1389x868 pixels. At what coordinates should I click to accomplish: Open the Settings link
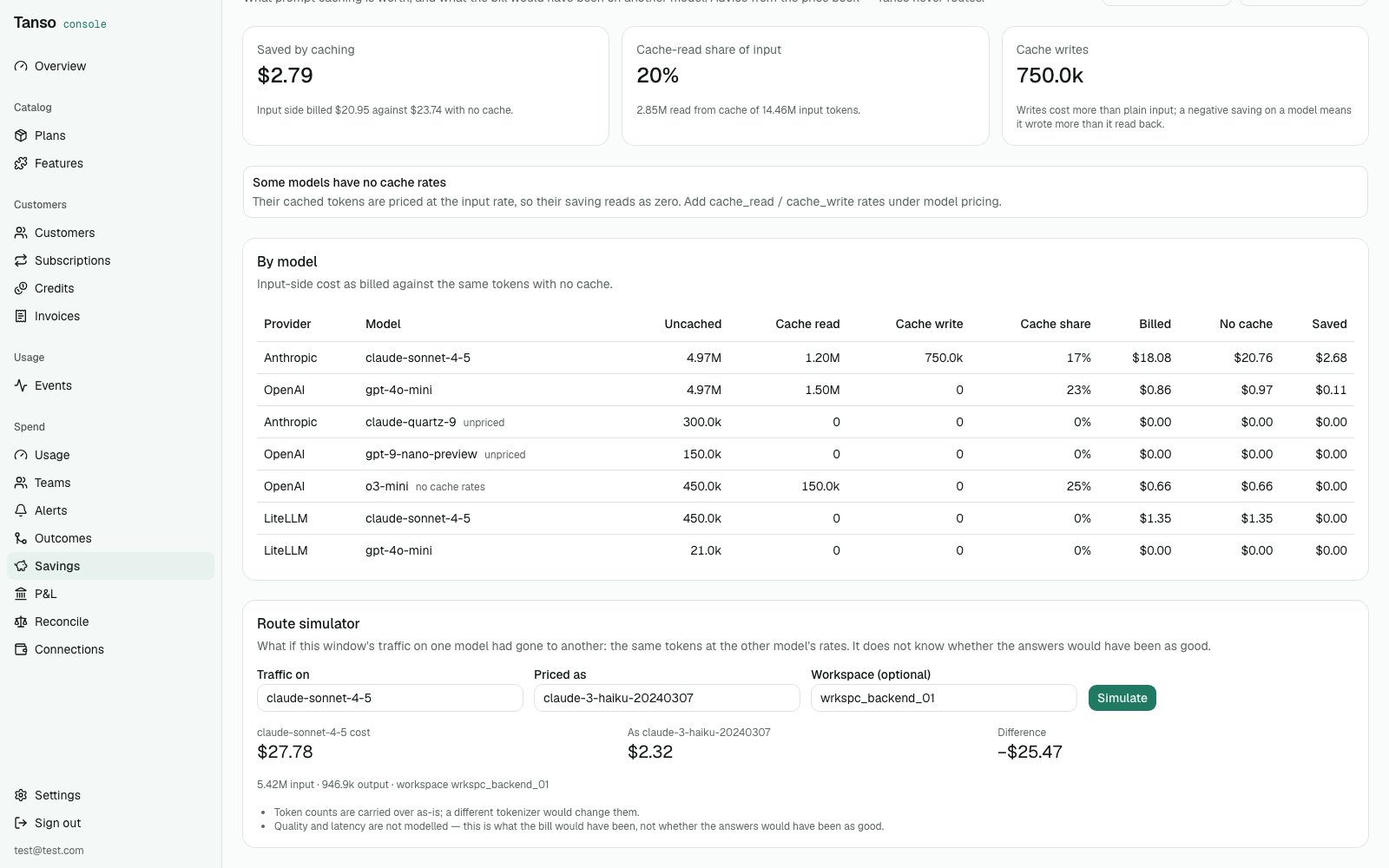[x=110, y=795]
